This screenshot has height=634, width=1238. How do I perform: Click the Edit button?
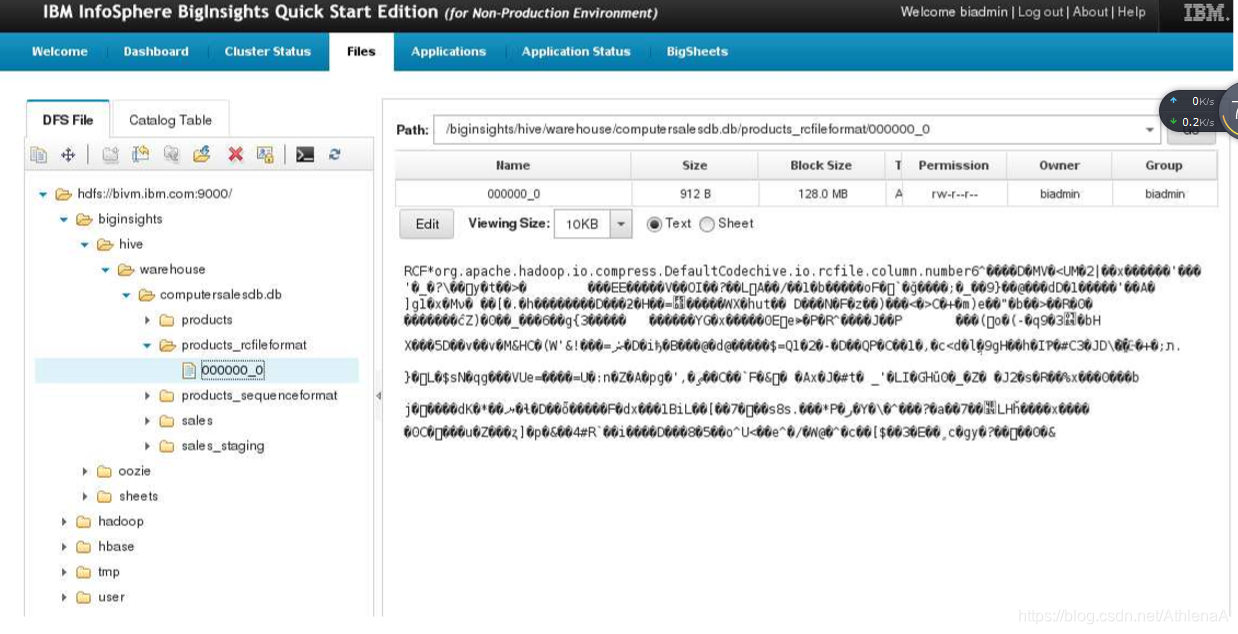[x=427, y=224]
